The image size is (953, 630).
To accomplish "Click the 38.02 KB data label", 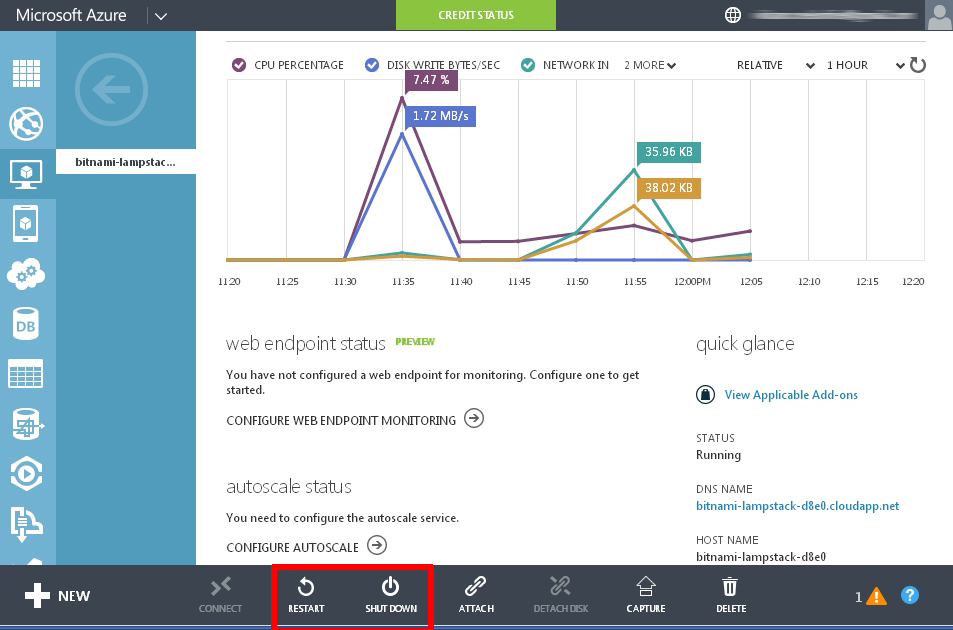I will [x=669, y=188].
